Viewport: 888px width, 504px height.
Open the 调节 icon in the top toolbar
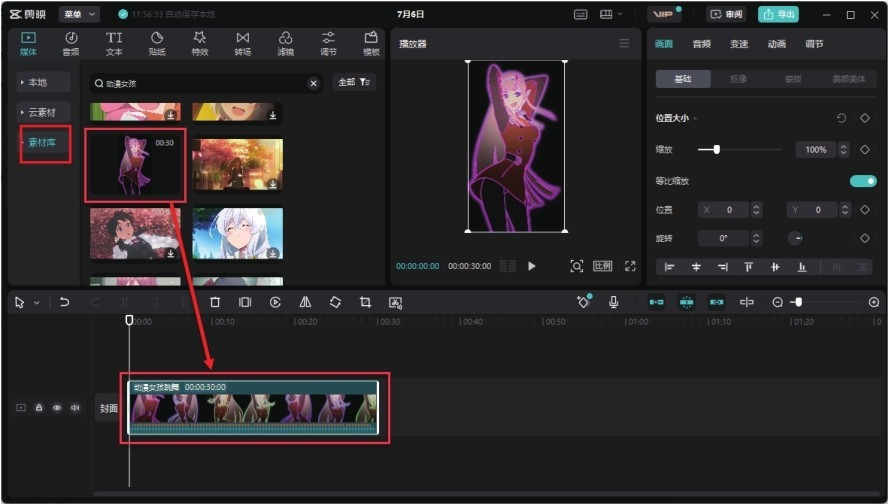(x=328, y=44)
